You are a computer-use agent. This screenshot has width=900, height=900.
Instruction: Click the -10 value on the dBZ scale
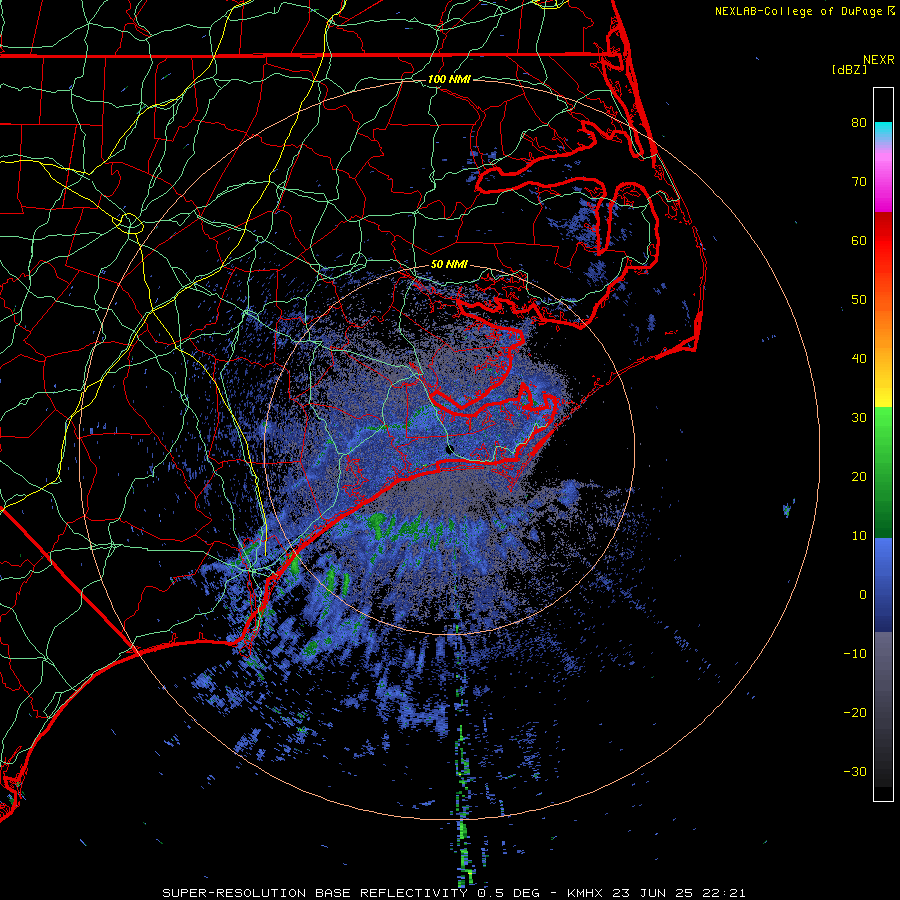pos(855,653)
